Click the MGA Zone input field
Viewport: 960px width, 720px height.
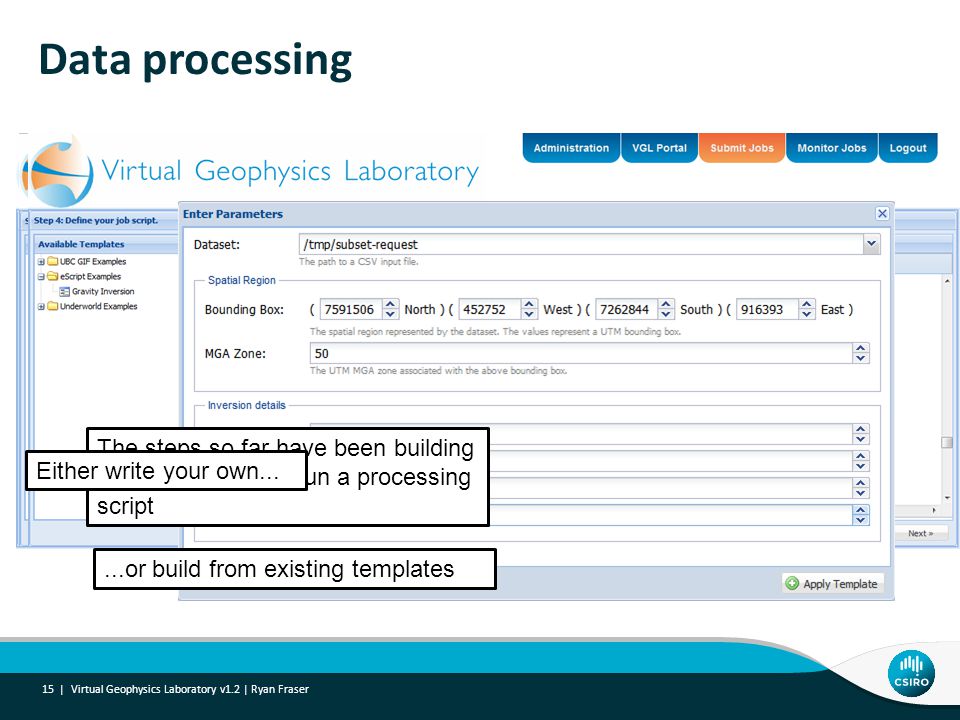pos(581,353)
